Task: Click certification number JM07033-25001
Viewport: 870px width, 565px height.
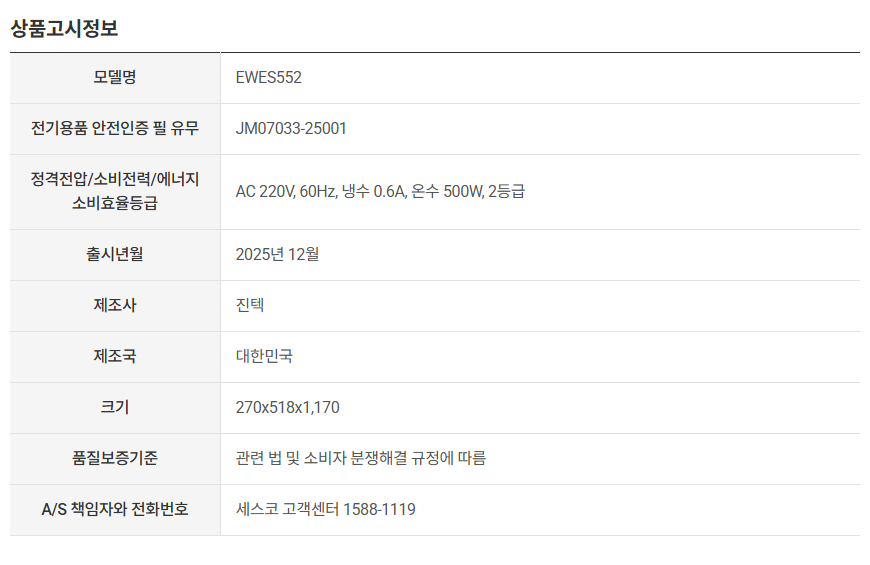Action: click(x=291, y=129)
